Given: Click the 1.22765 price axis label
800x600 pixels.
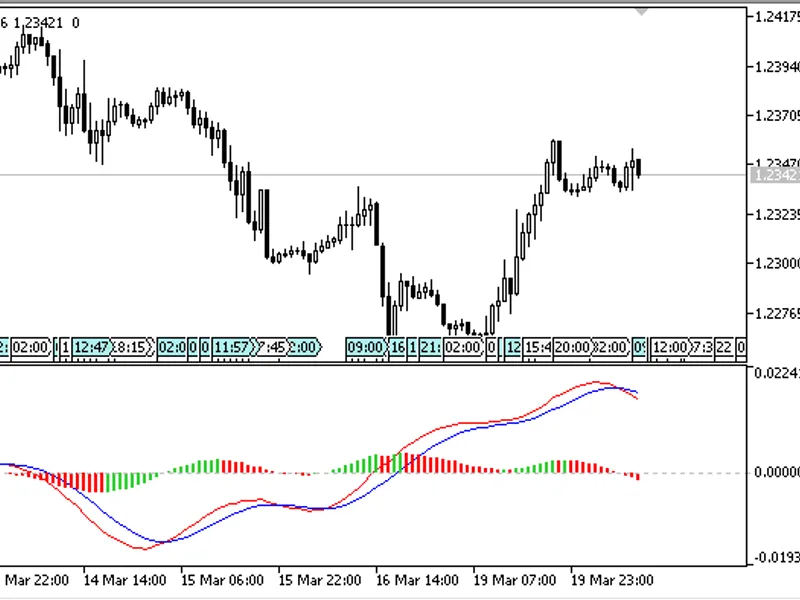Looking at the screenshot, I should click(777, 313).
